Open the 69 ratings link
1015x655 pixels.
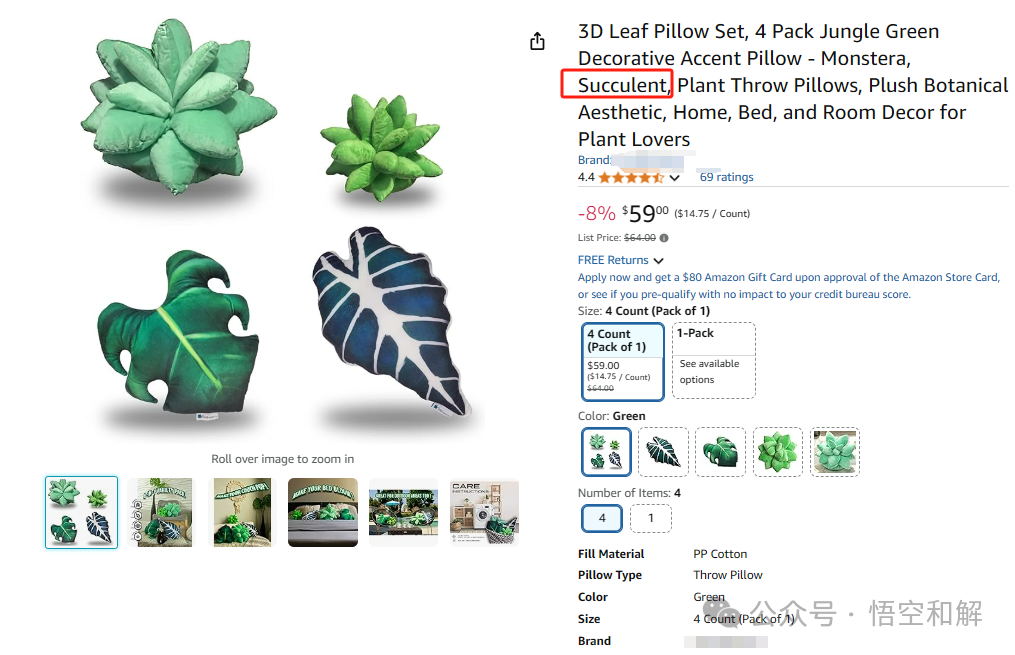[726, 177]
